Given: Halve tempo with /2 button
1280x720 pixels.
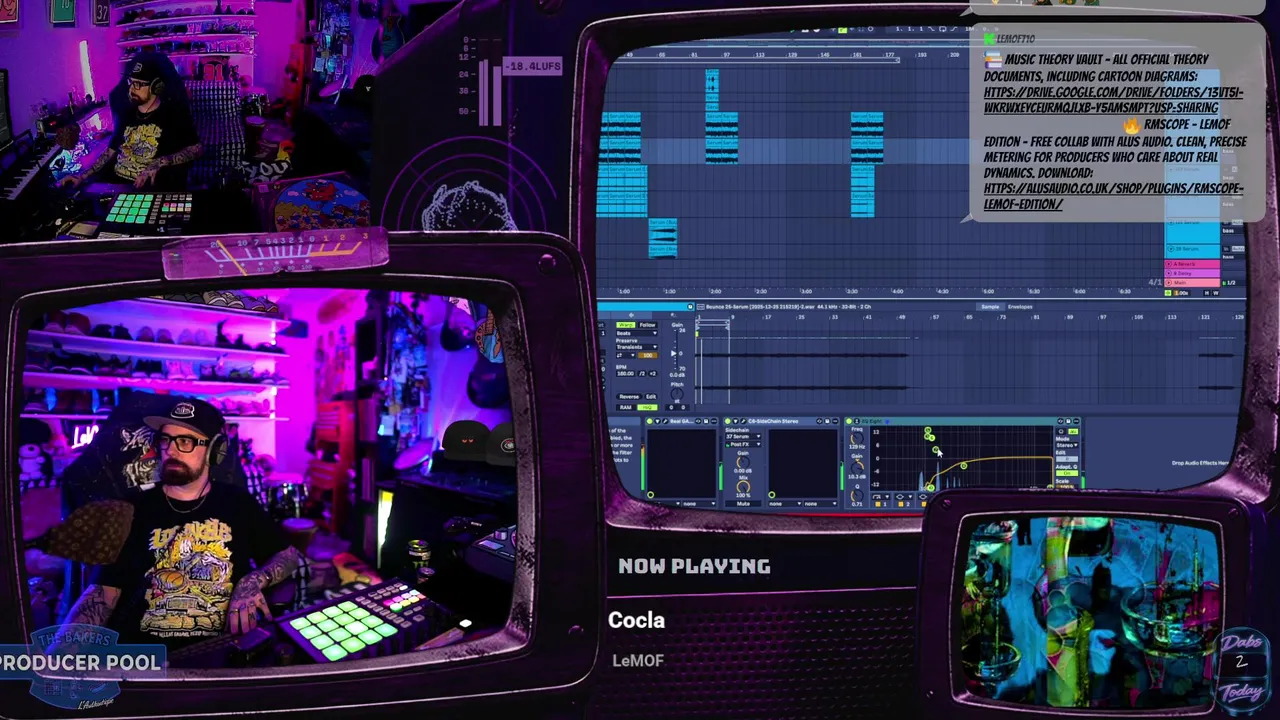Looking at the screenshot, I should 642,373.
